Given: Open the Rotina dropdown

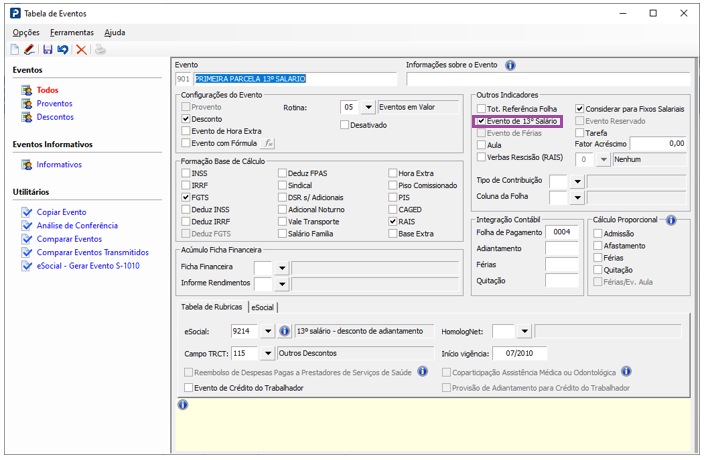Looking at the screenshot, I should pos(368,107).
